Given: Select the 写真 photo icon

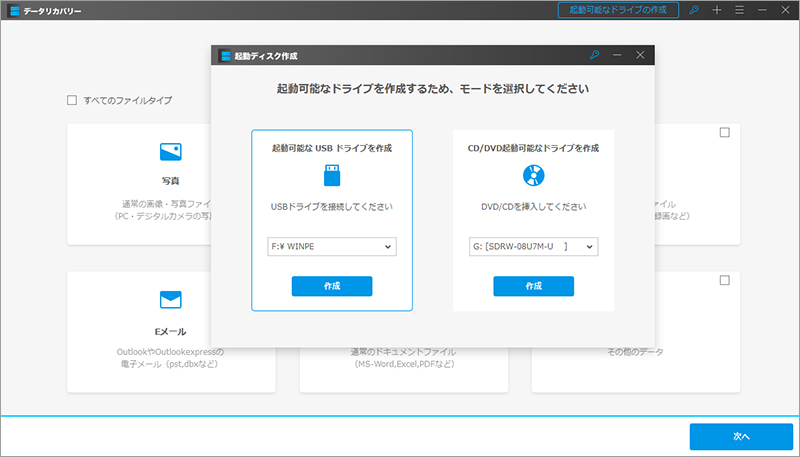Looking at the screenshot, I should 171,152.
